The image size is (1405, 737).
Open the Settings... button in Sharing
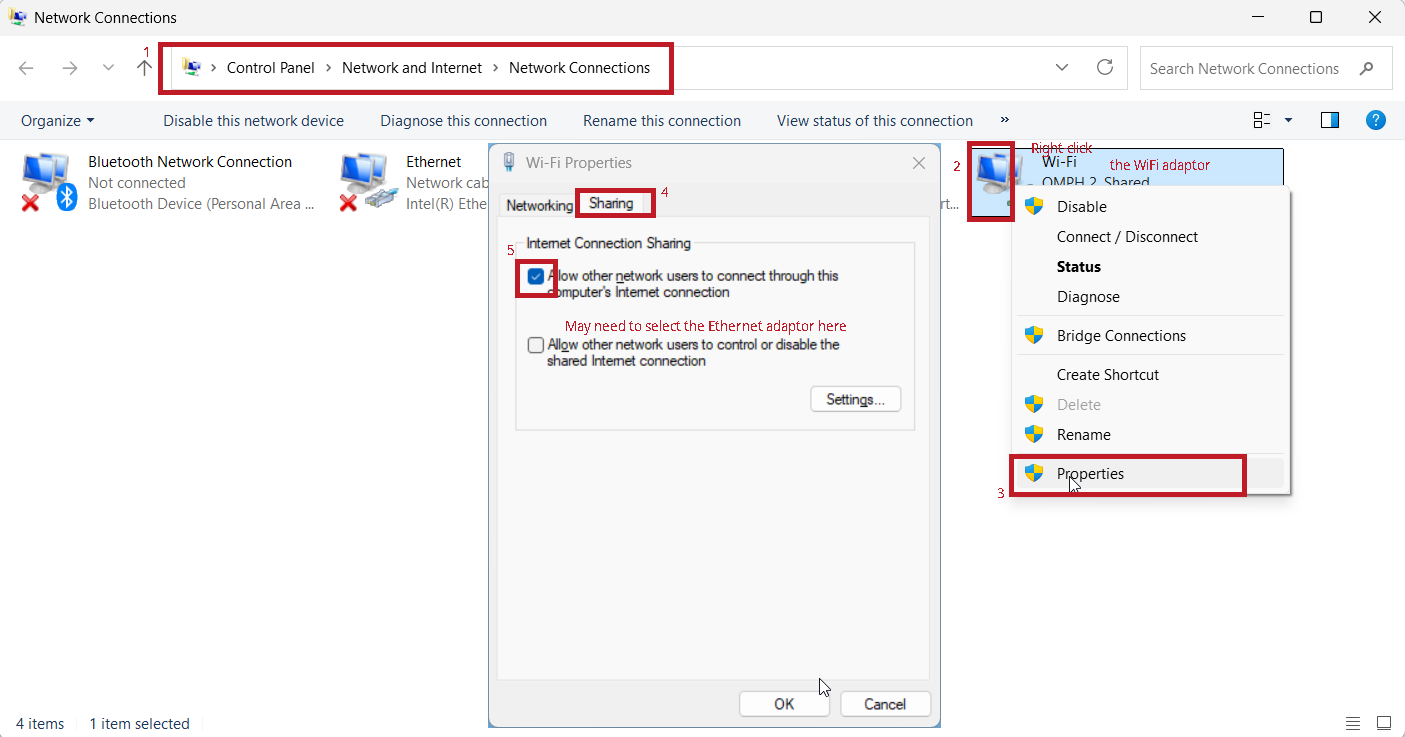pyautogui.click(x=855, y=400)
